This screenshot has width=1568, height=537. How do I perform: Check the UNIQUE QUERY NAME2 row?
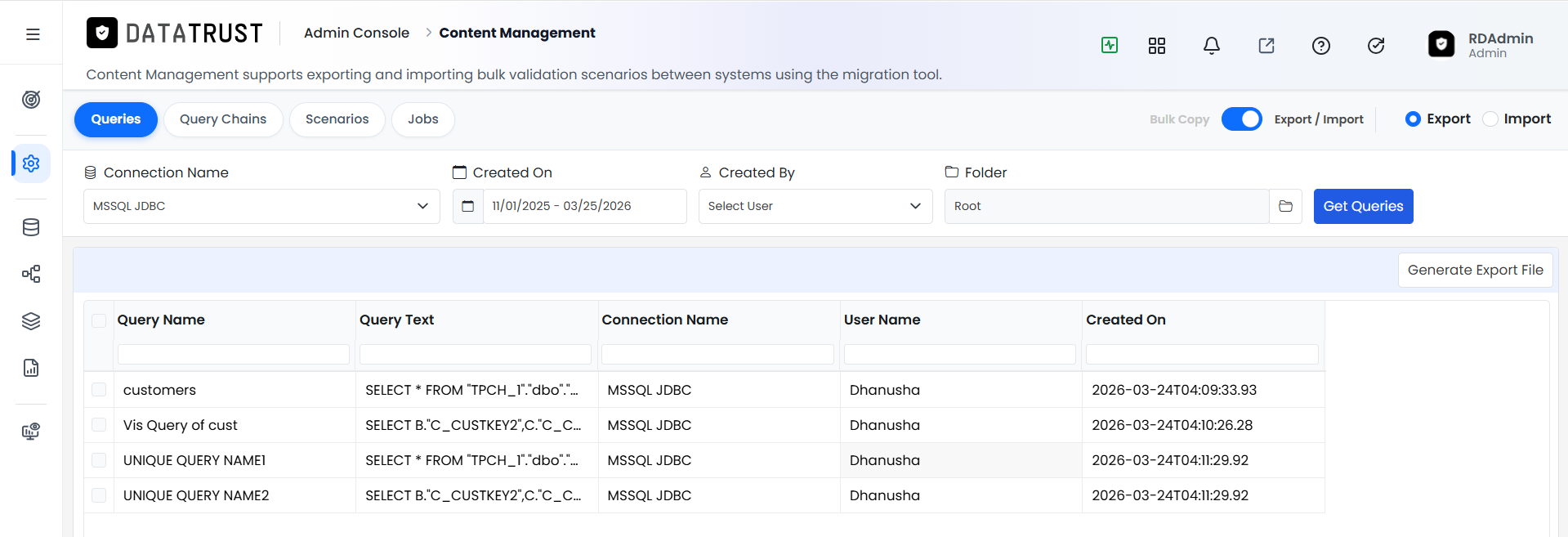coord(99,495)
